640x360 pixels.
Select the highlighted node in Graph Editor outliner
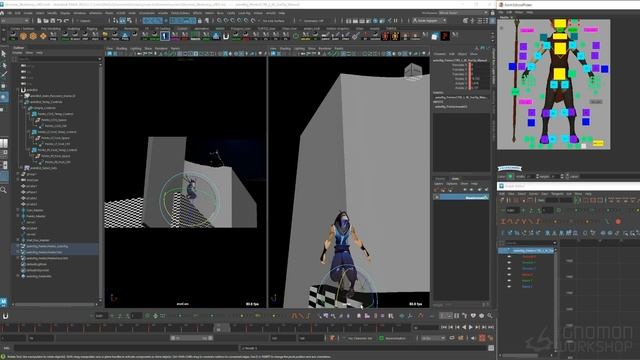pyautogui.click(x=527, y=251)
